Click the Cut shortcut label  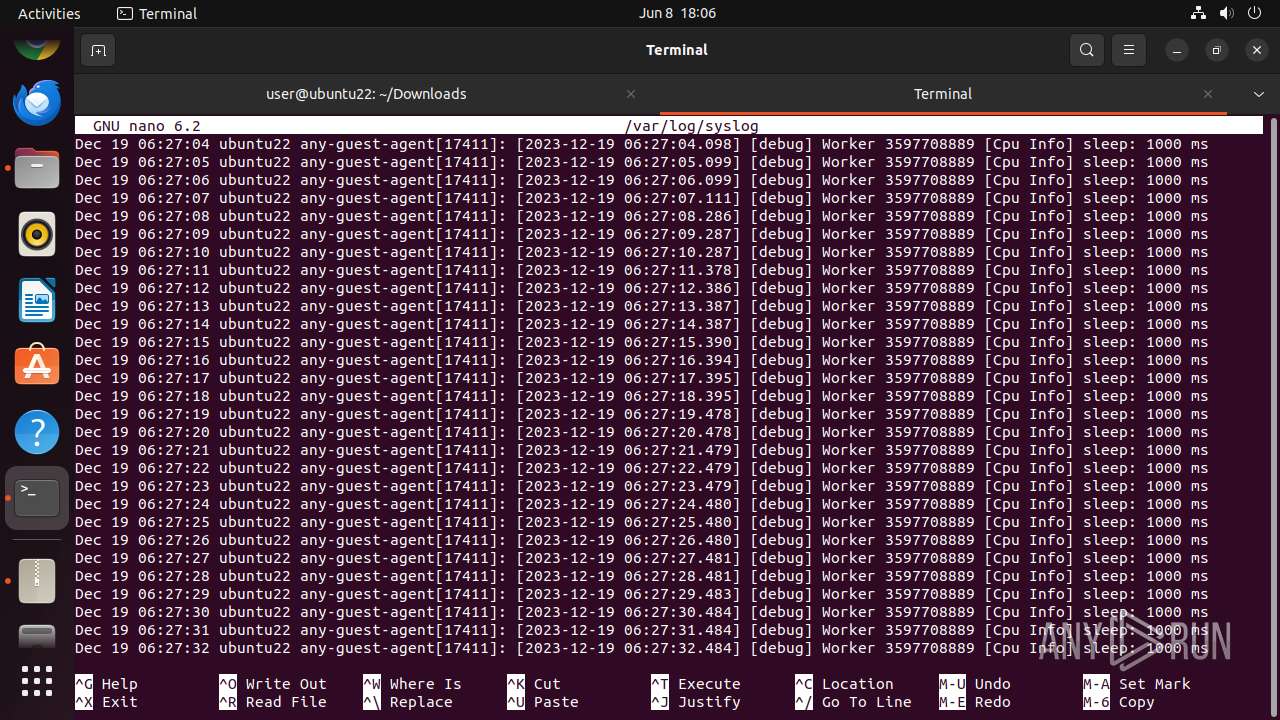(x=547, y=684)
